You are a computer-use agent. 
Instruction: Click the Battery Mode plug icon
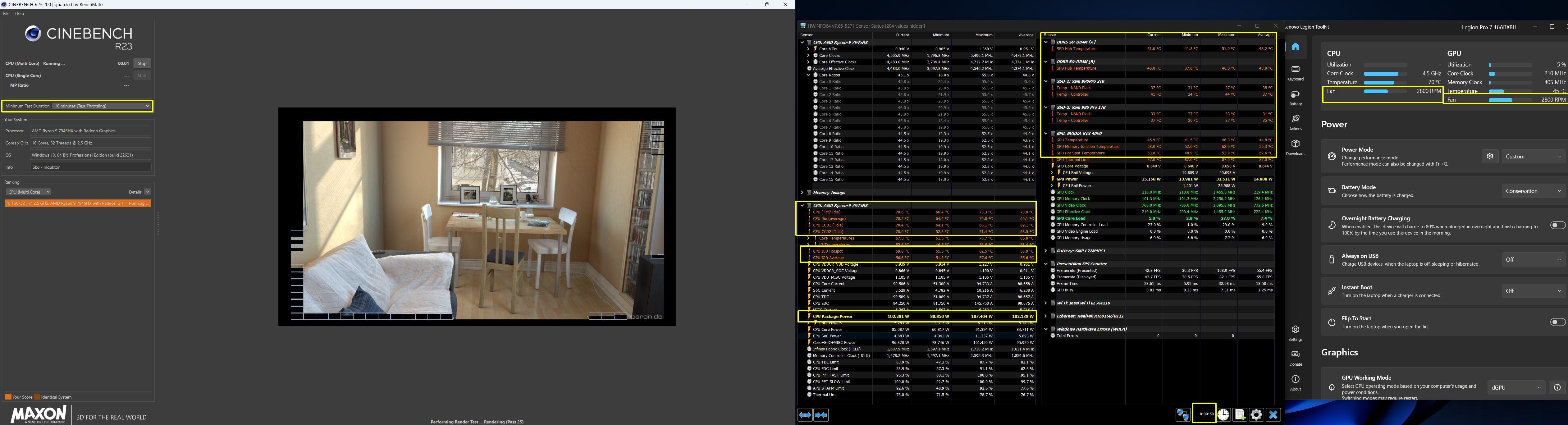tap(1332, 190)
